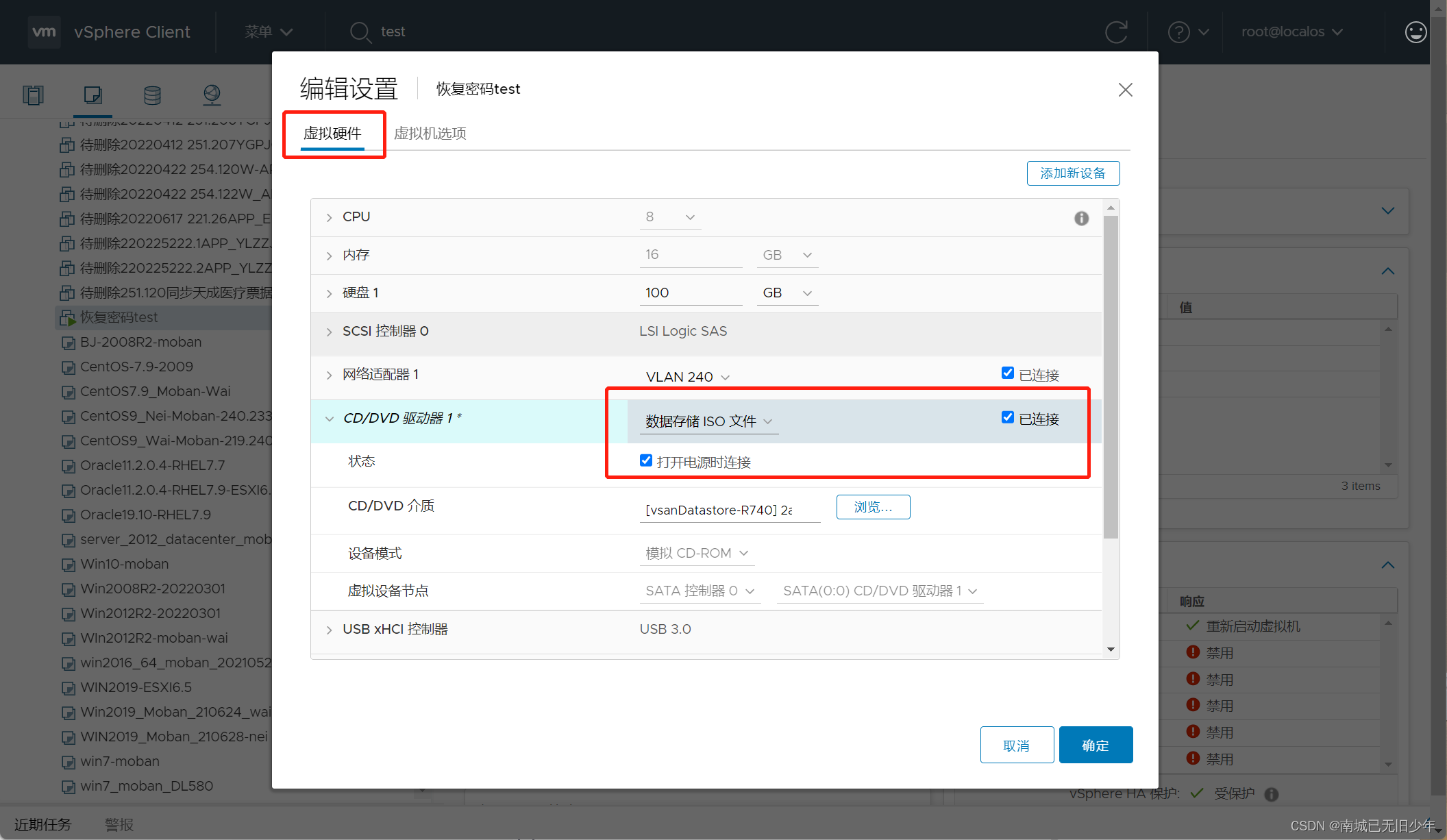This screenshot has height=840, width=1447.
Task: Expand the 网络适配器 1 row
Action: click(329, 375)
